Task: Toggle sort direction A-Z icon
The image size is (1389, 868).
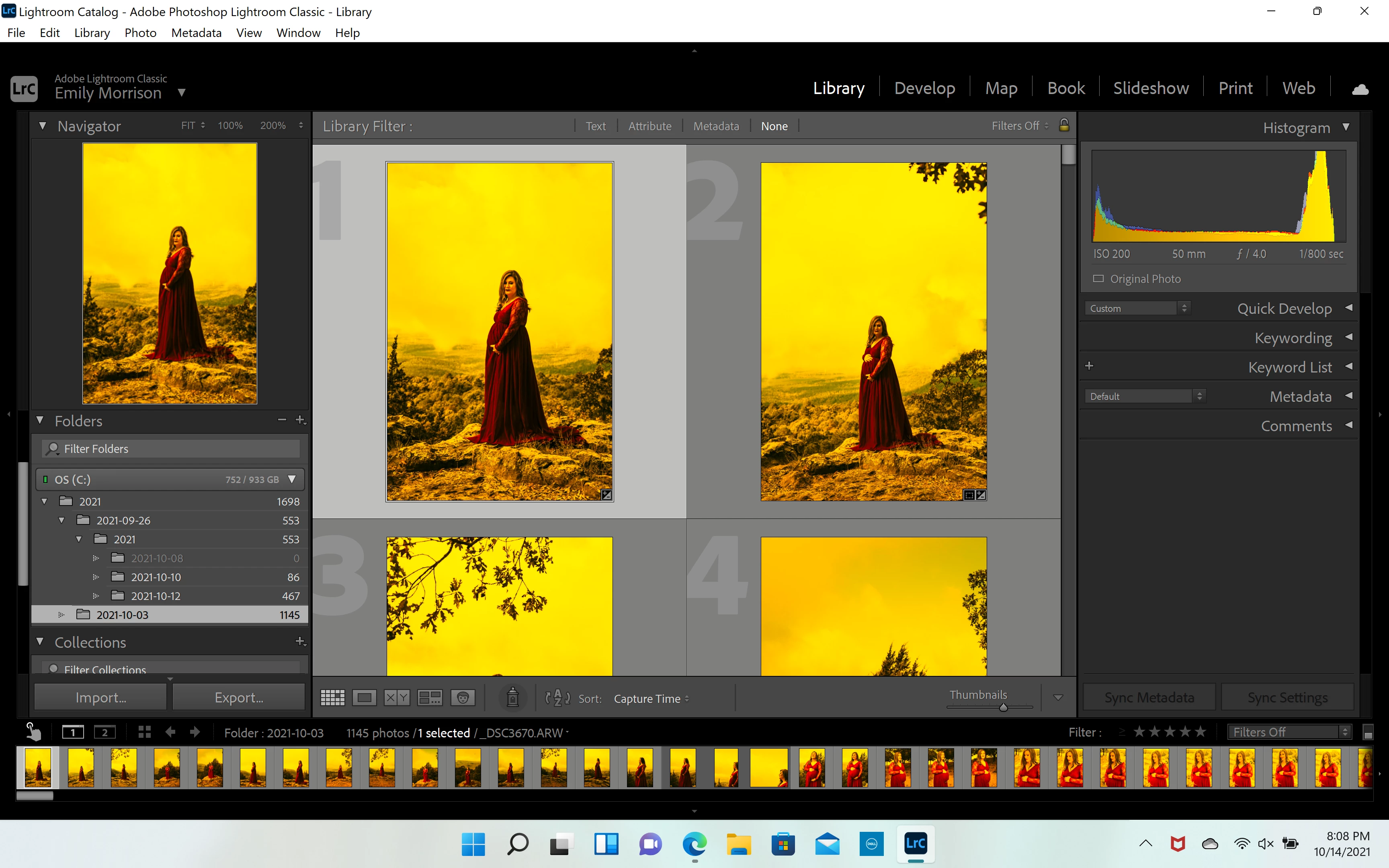Action: pos(557,698)
